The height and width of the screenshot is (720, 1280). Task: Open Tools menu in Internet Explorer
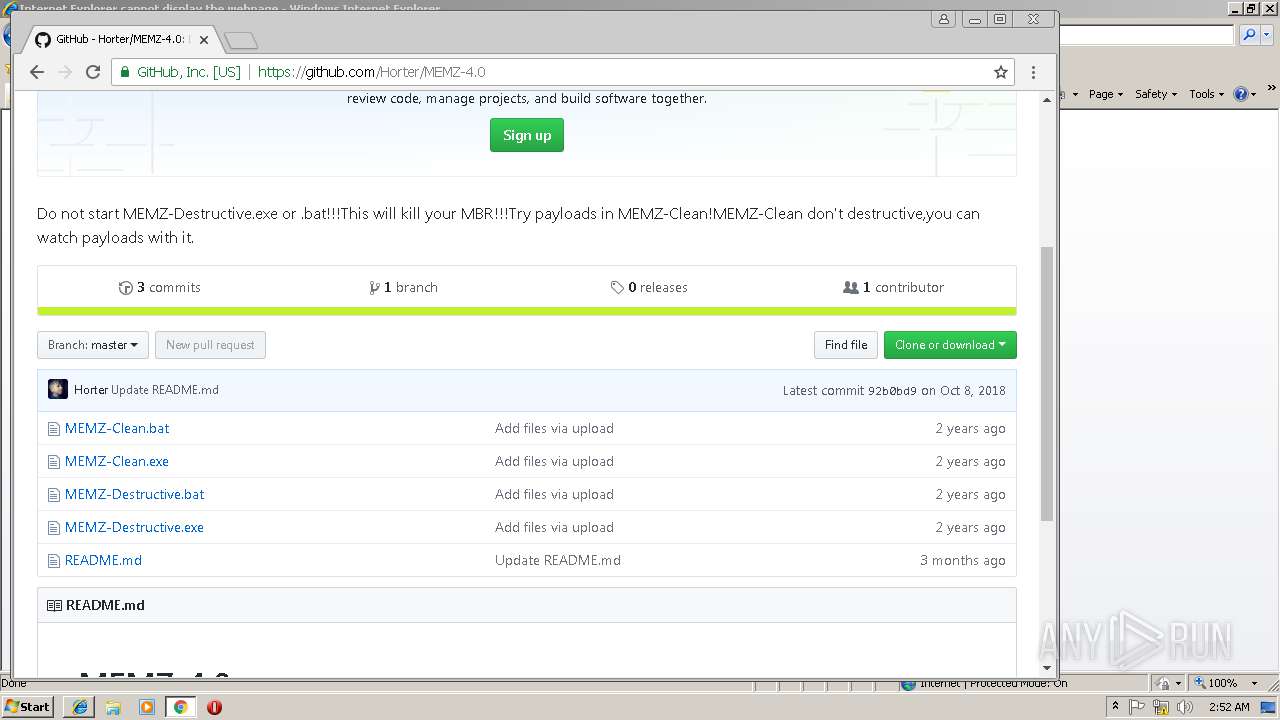pyautogui.click(x=1206, y=94)
